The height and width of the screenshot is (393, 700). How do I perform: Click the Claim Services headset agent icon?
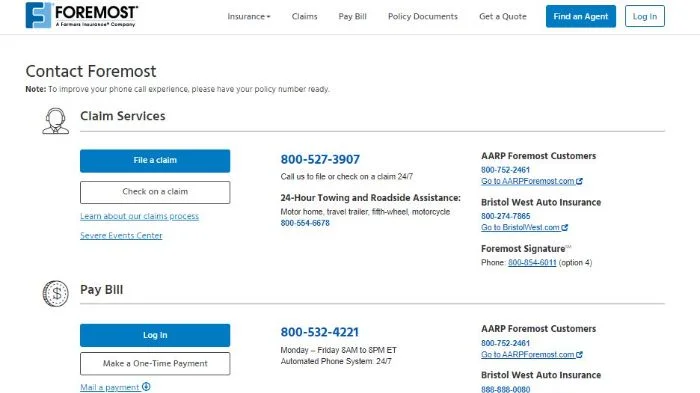56,121
